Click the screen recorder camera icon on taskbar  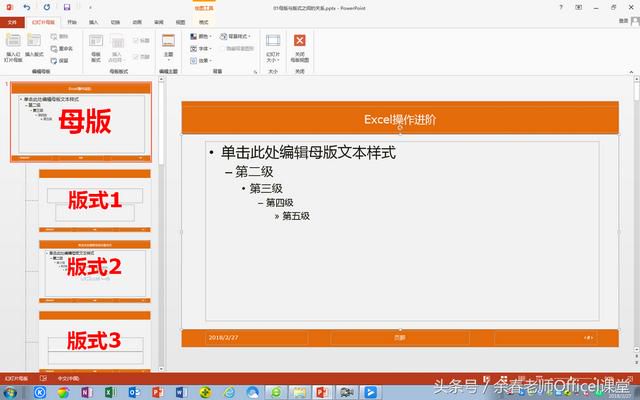coord(347,393)
